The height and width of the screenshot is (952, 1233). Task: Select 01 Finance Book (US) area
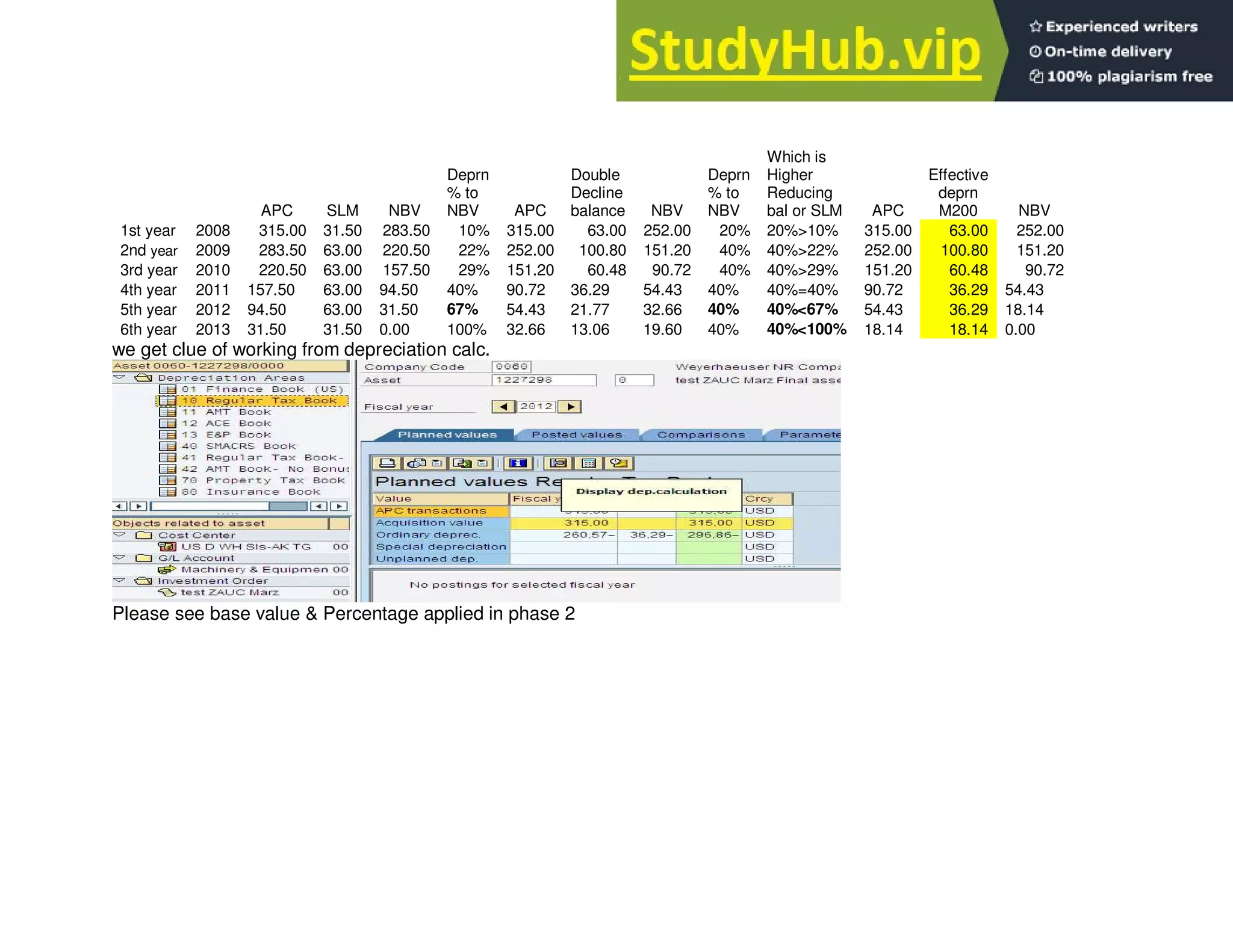pos(262,389)
